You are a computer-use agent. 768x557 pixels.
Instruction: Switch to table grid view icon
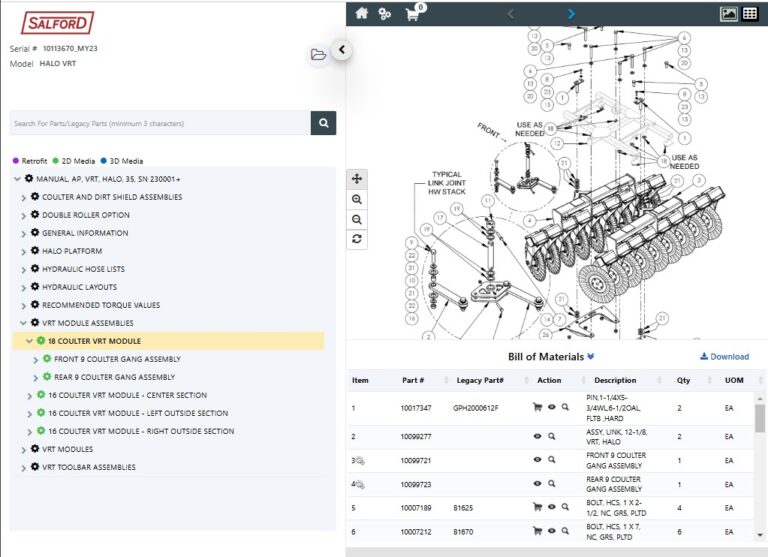(750, 14)
